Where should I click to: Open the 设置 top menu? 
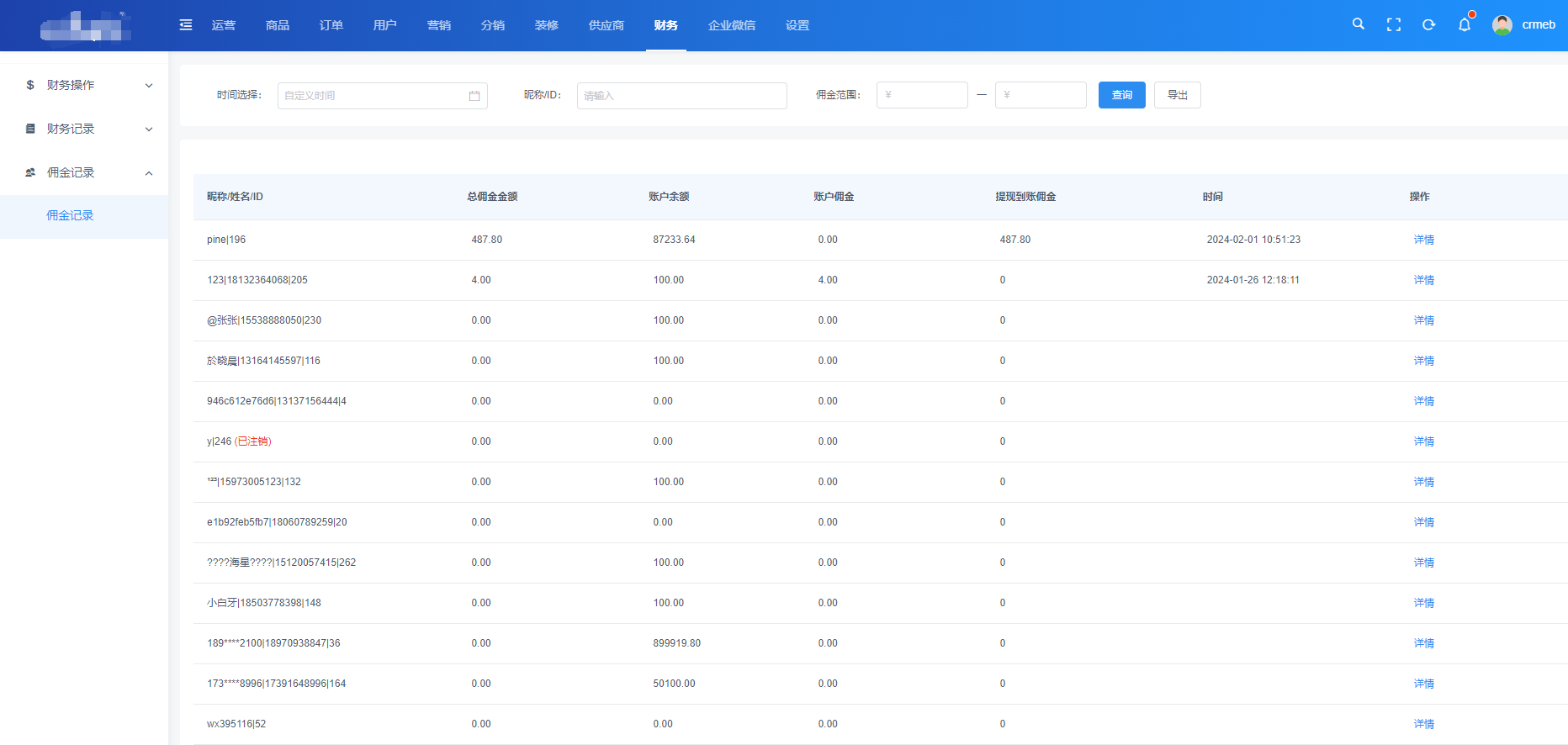pos(797,25)
